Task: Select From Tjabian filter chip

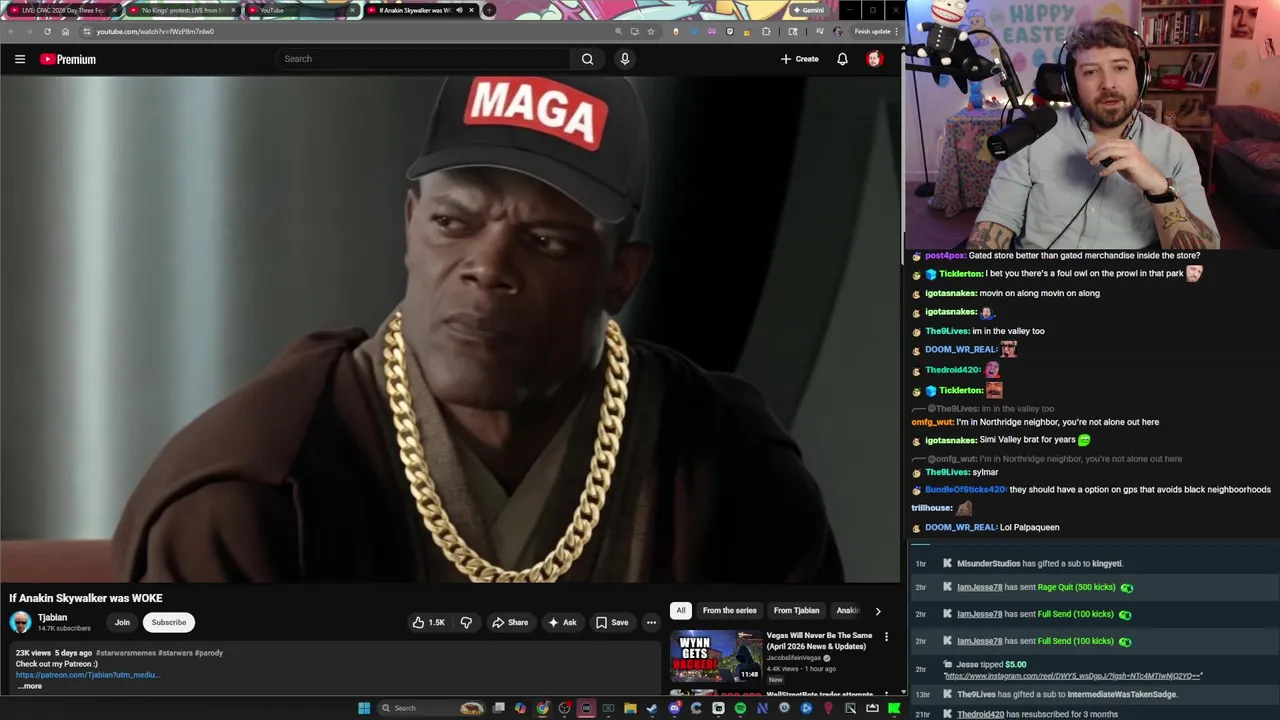Action: click(x=796, y=611)
